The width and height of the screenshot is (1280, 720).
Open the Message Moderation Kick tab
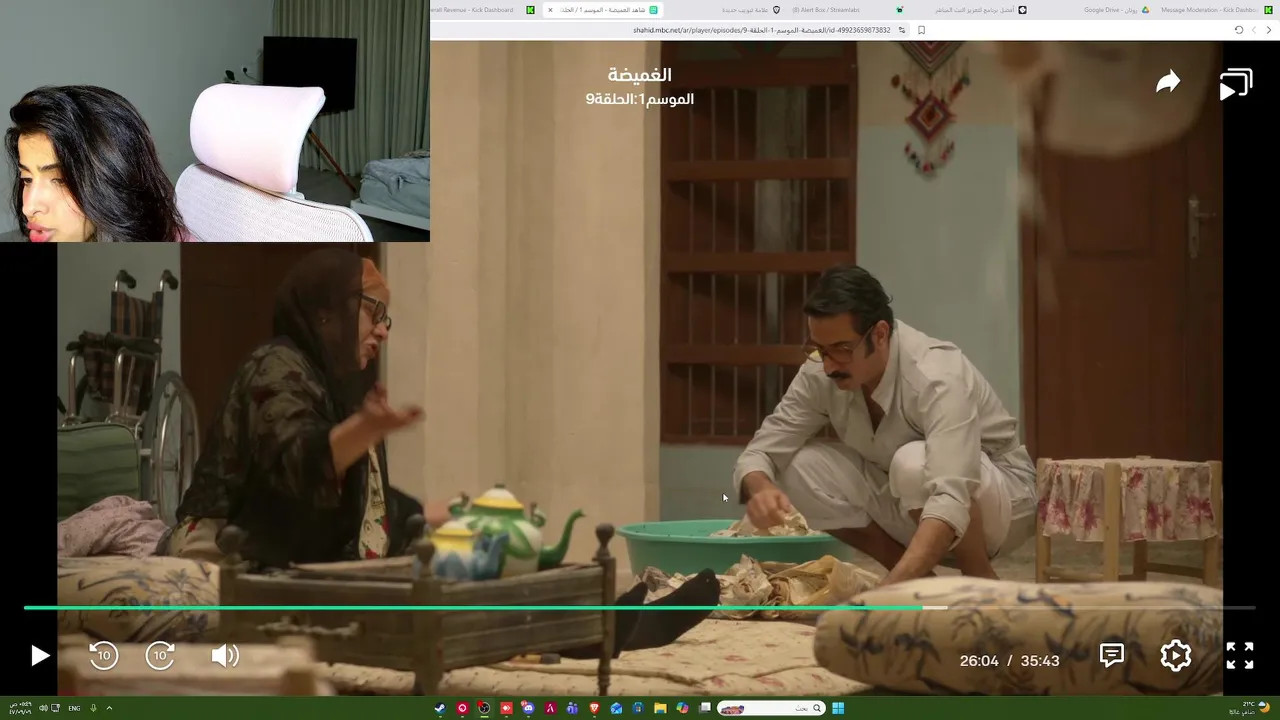pyautogui.click(x=1215, y=10)
